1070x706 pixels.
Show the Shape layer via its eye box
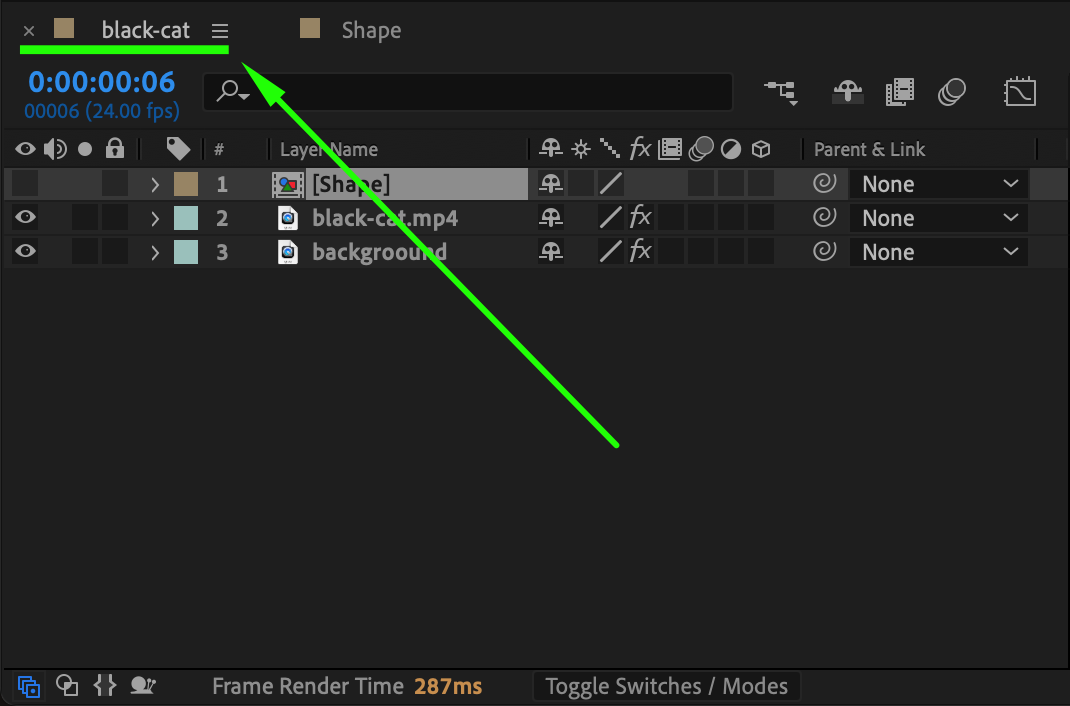click(x=26, y=184)
